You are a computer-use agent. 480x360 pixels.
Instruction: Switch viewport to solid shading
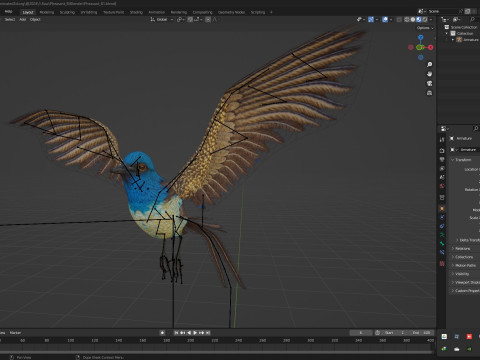413,20
